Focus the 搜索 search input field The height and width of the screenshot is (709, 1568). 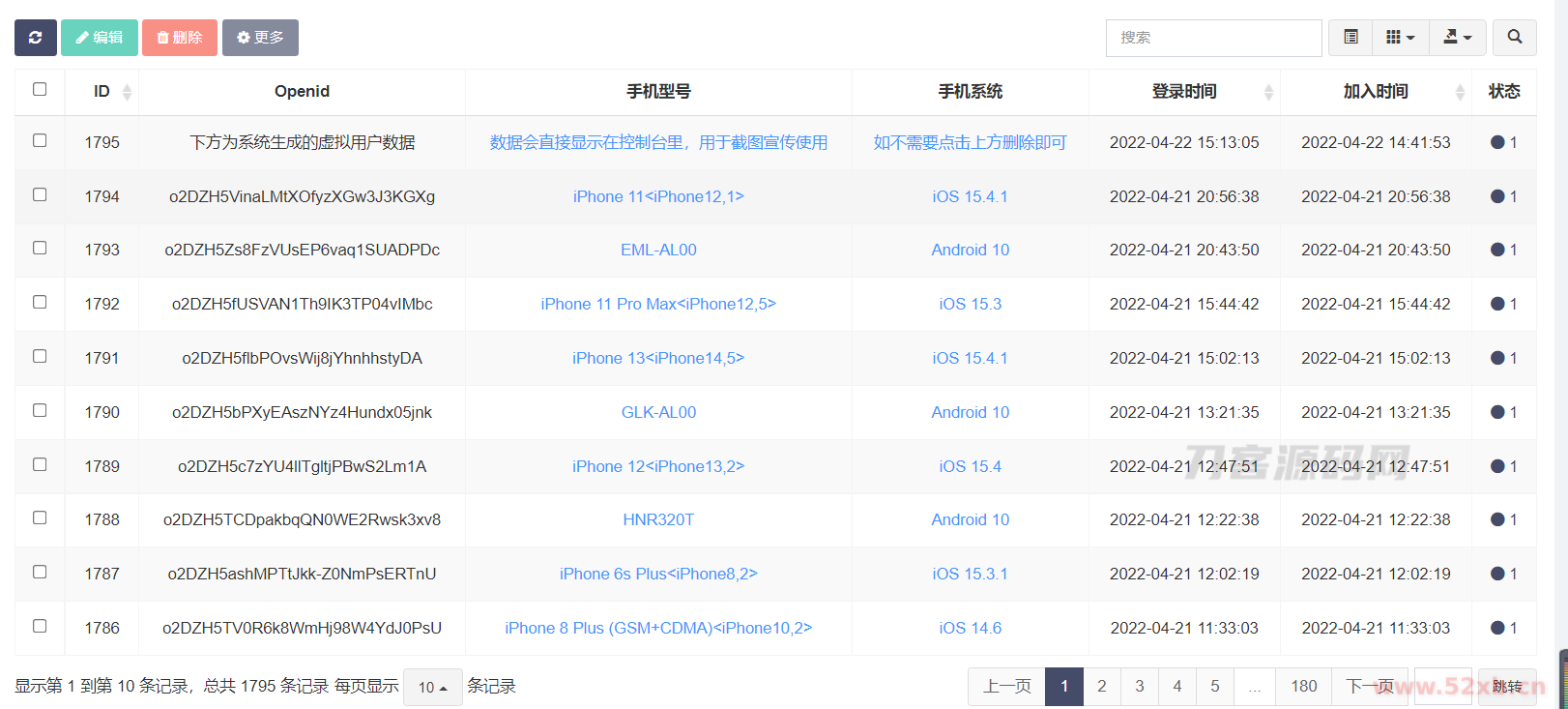coord(1213,38)
